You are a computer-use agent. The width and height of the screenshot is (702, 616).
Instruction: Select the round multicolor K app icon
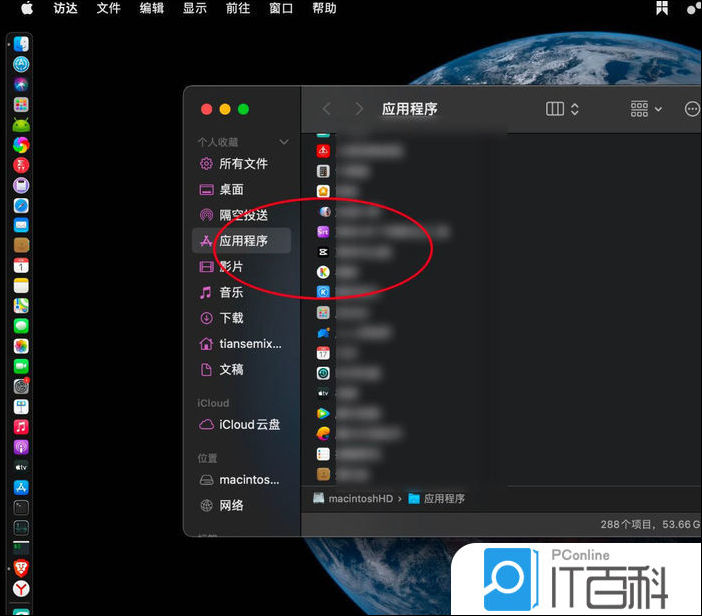(x=323, y=272)
